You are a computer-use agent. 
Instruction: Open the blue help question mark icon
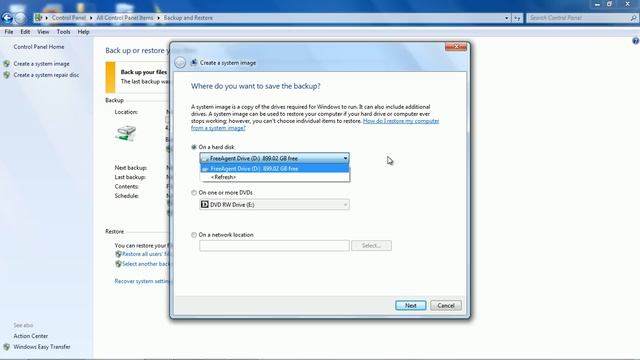[636, 41]
